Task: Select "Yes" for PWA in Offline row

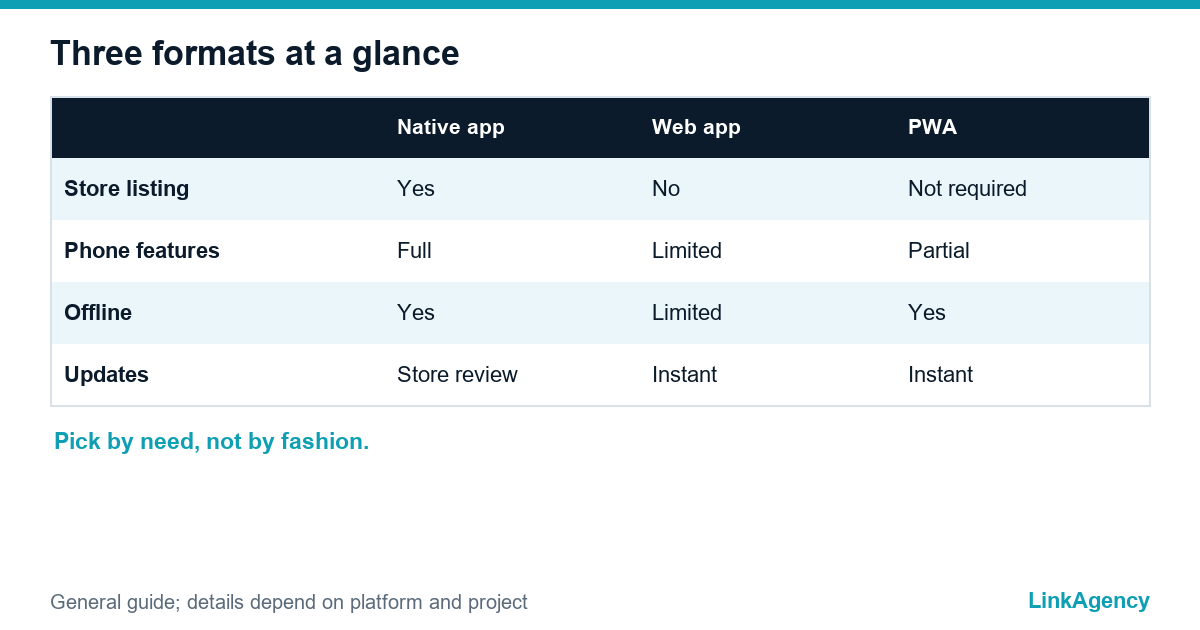Action: pos(927,312)
